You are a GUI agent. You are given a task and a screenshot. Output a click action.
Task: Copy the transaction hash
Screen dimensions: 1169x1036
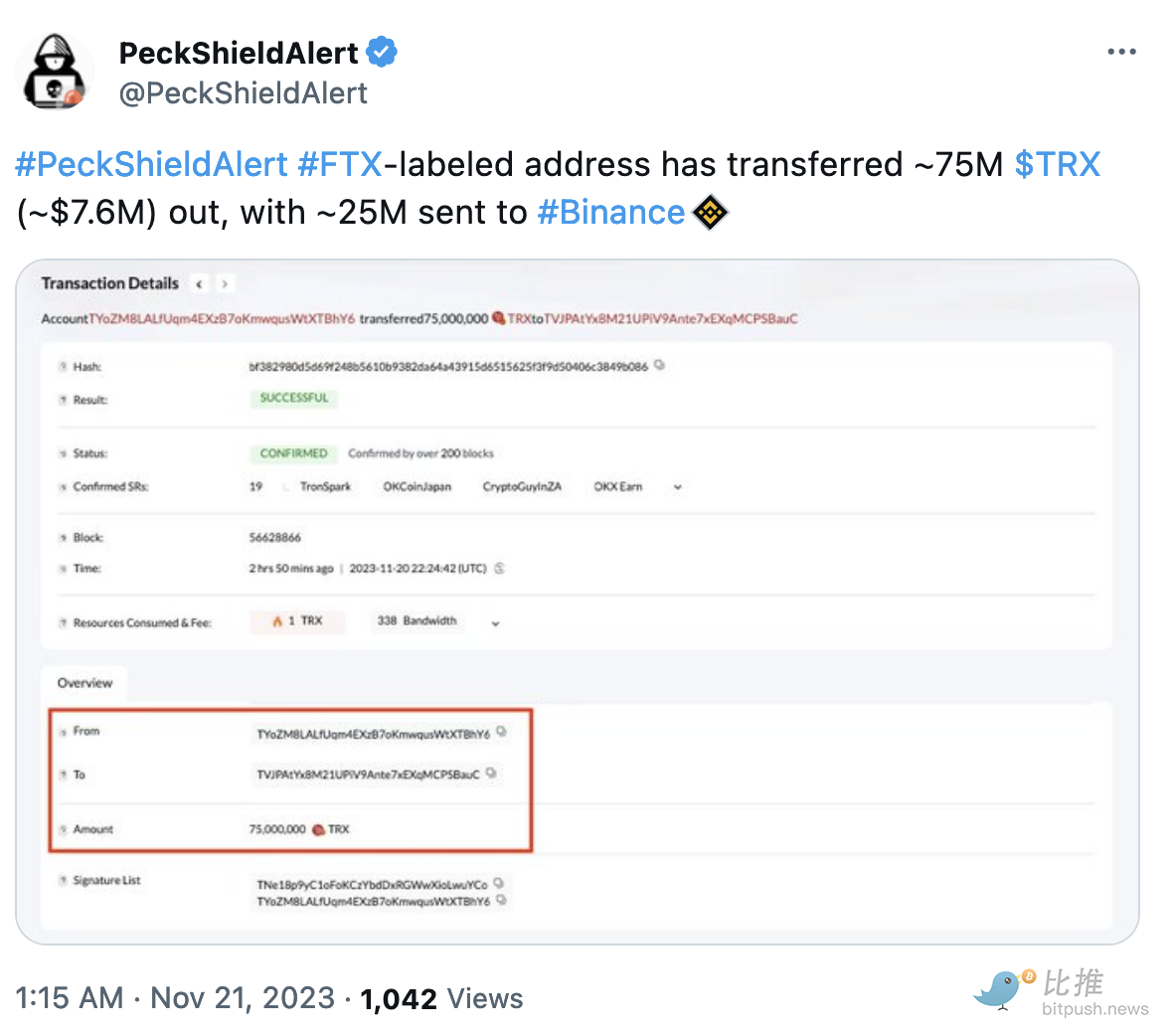[659, 365]
